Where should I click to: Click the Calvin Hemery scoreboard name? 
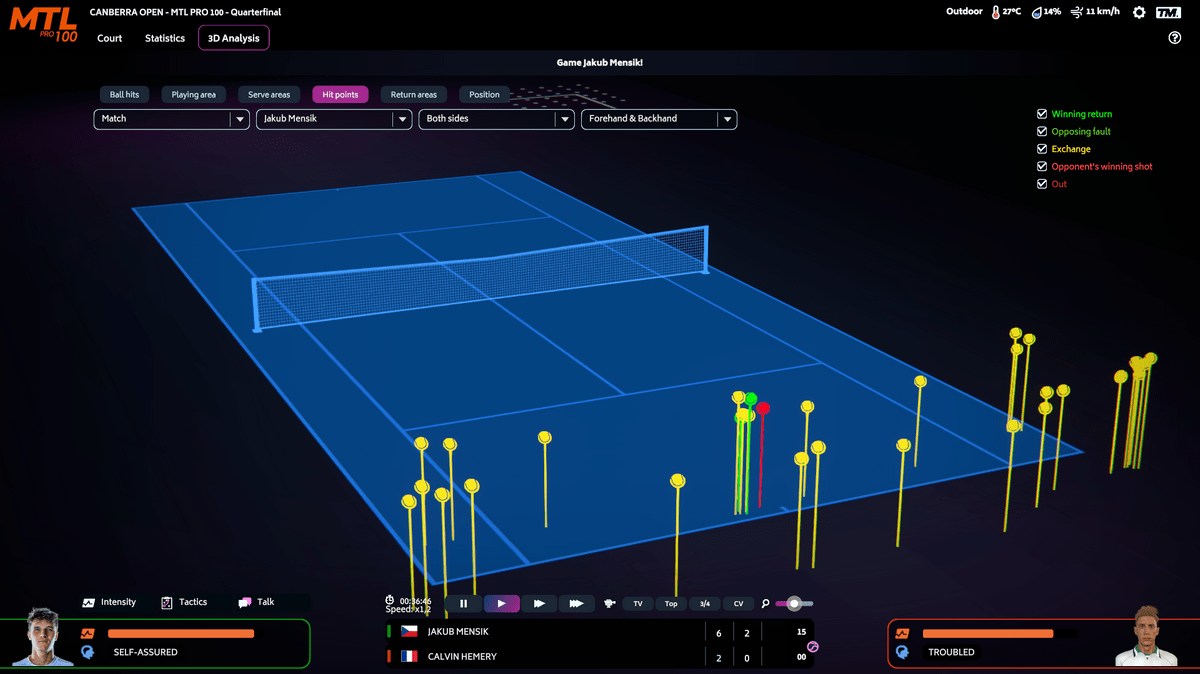click(462, 656)
